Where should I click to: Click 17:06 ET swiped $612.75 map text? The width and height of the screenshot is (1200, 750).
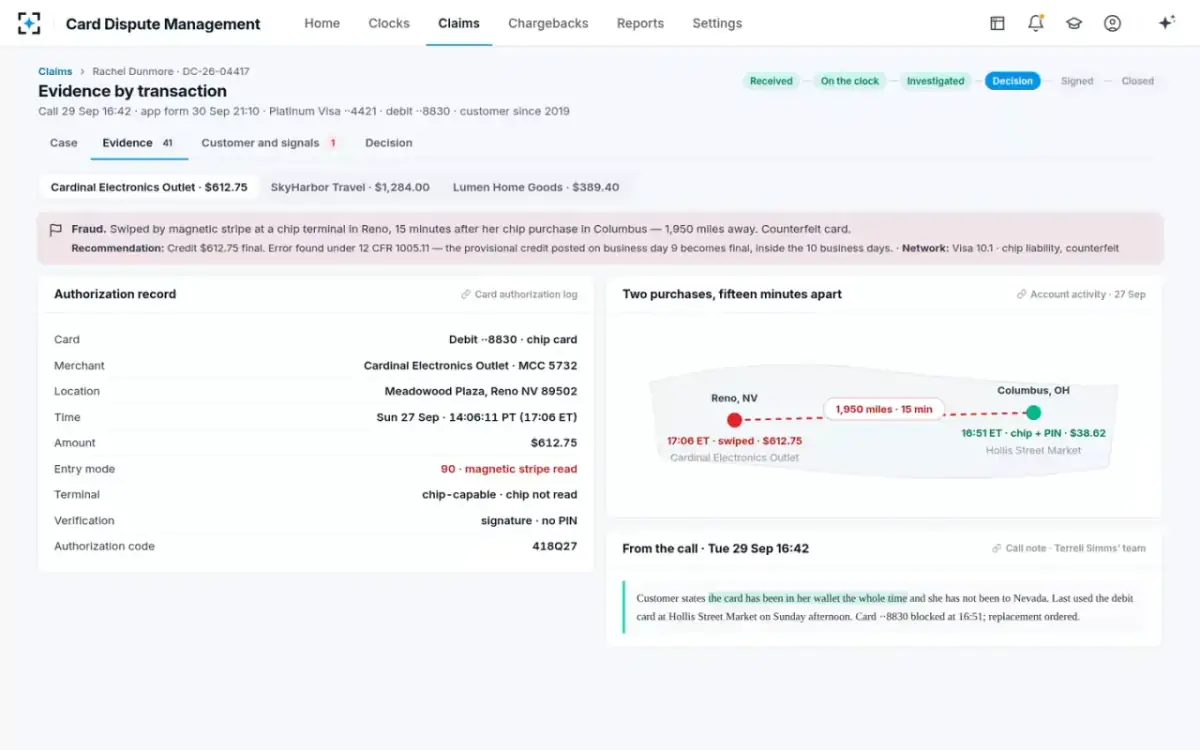(x=734, y=441)
